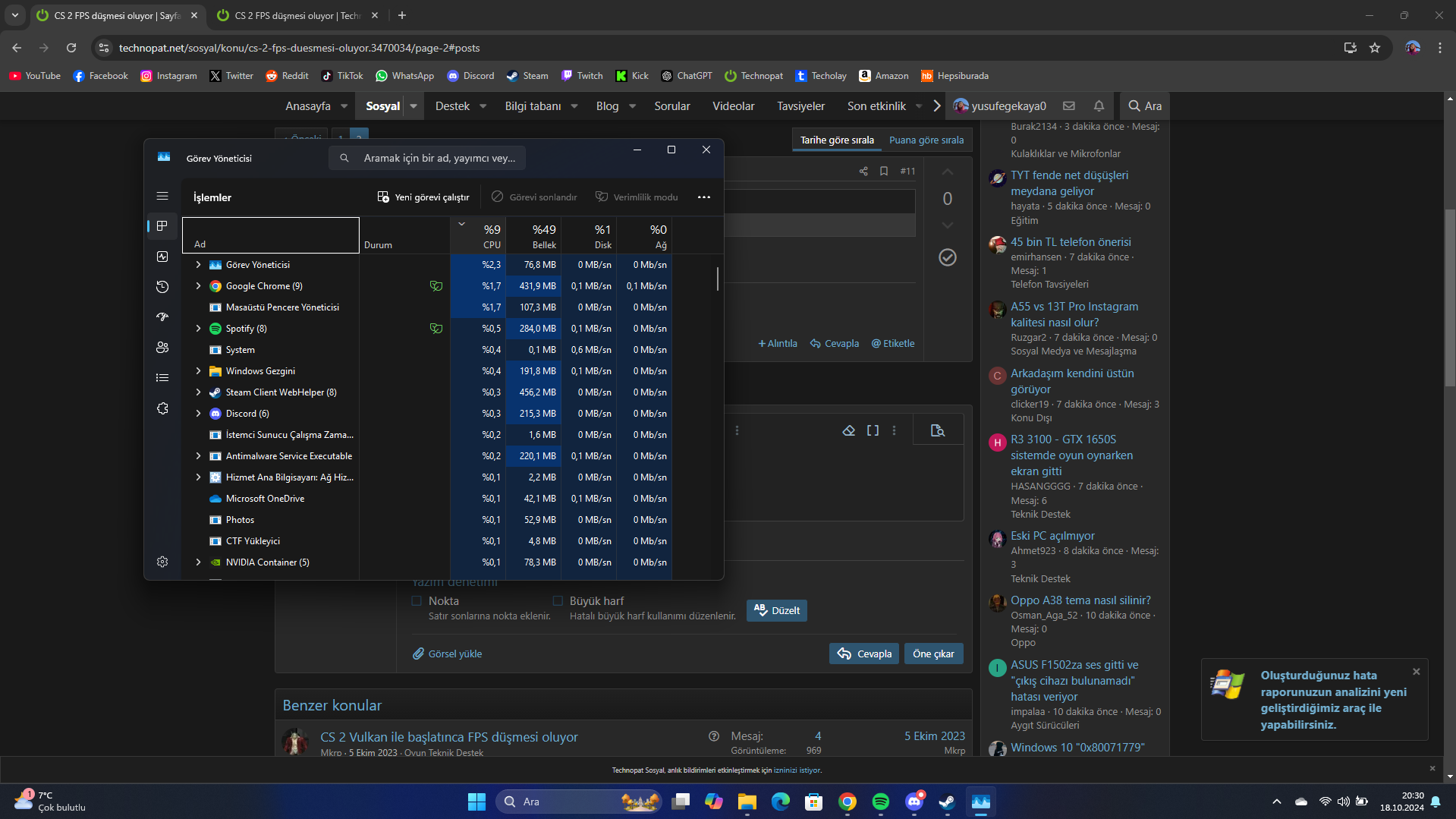This screenshot has height=819, width=1456.
Task: Click Görsel yükle link
Action: [x=448, y=654]
